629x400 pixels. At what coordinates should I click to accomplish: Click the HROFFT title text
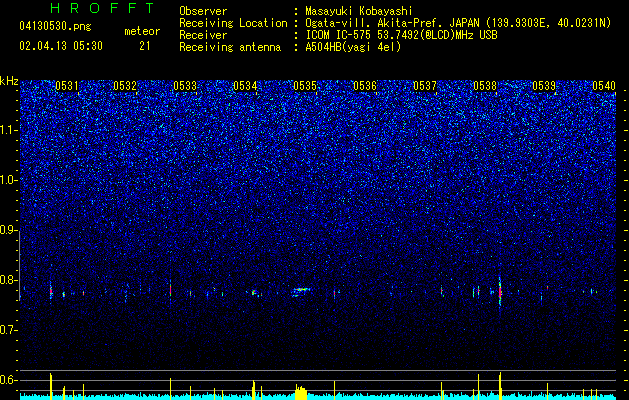103,8
